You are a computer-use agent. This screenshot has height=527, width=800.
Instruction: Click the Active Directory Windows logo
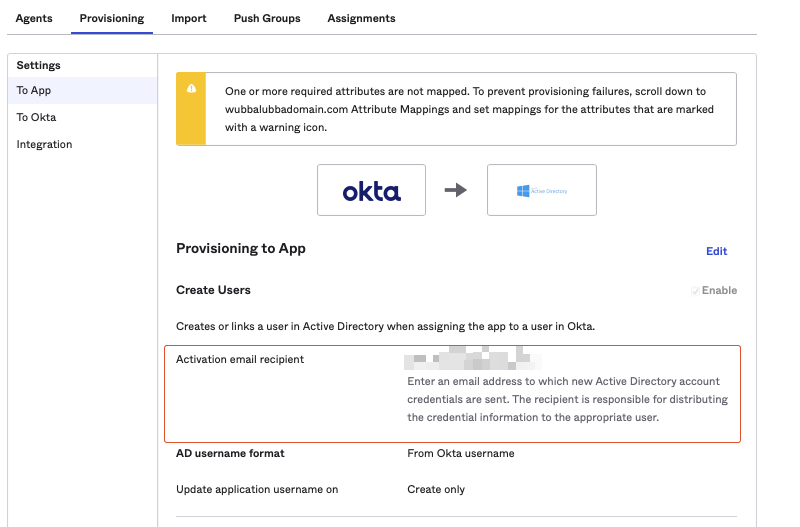pyautogui.click(x=523, y=190)
